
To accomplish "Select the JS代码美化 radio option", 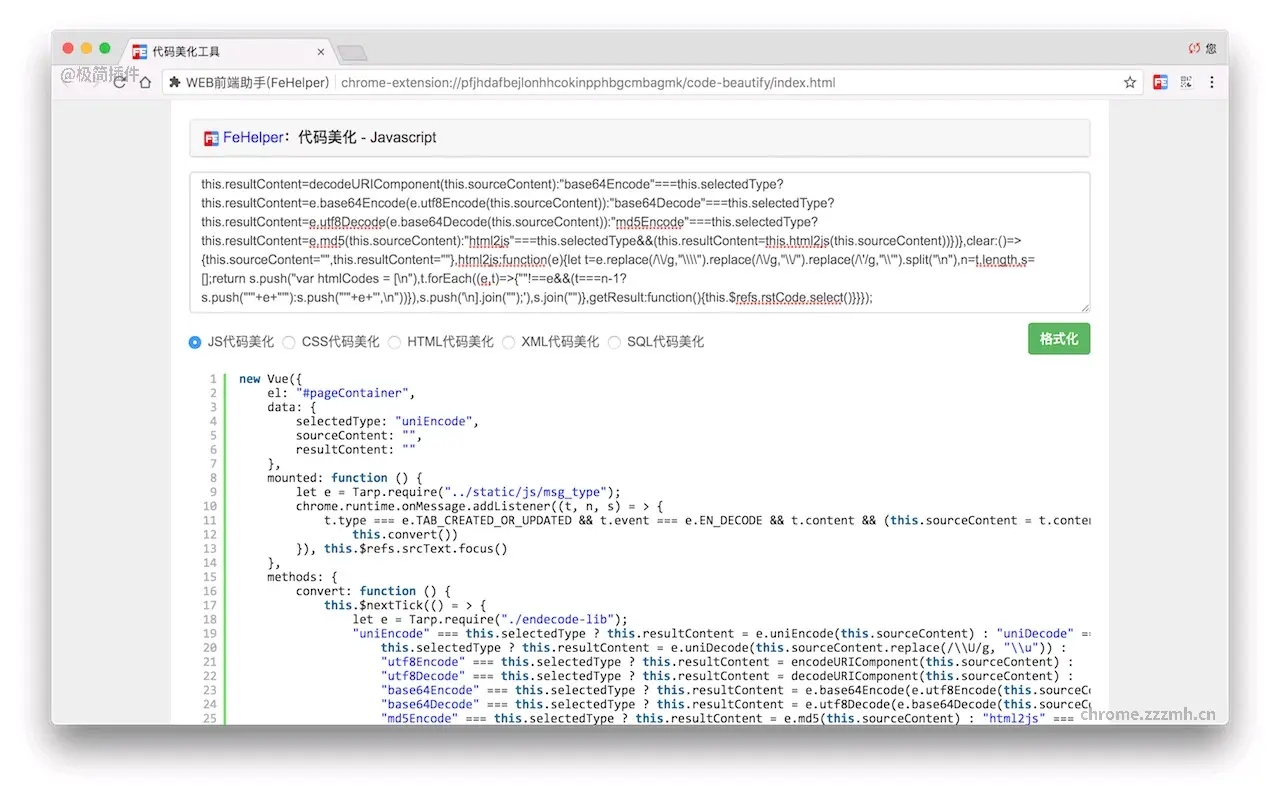I will pyautogui.click(x=195, y=342).
